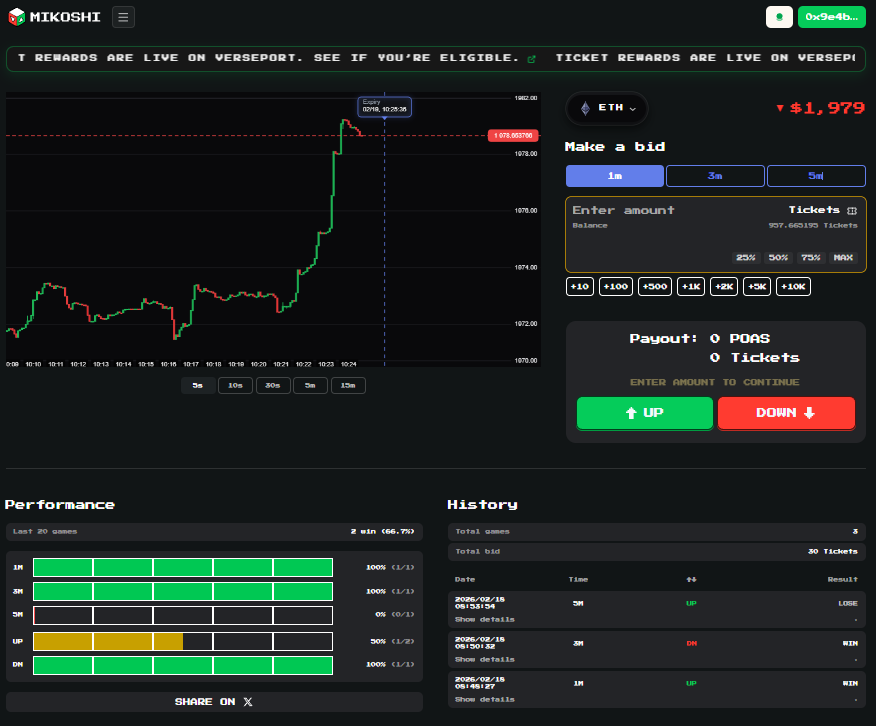The image size is (876, 726).
Task: Switch chart interval to 15m
Action: [348, 385]
